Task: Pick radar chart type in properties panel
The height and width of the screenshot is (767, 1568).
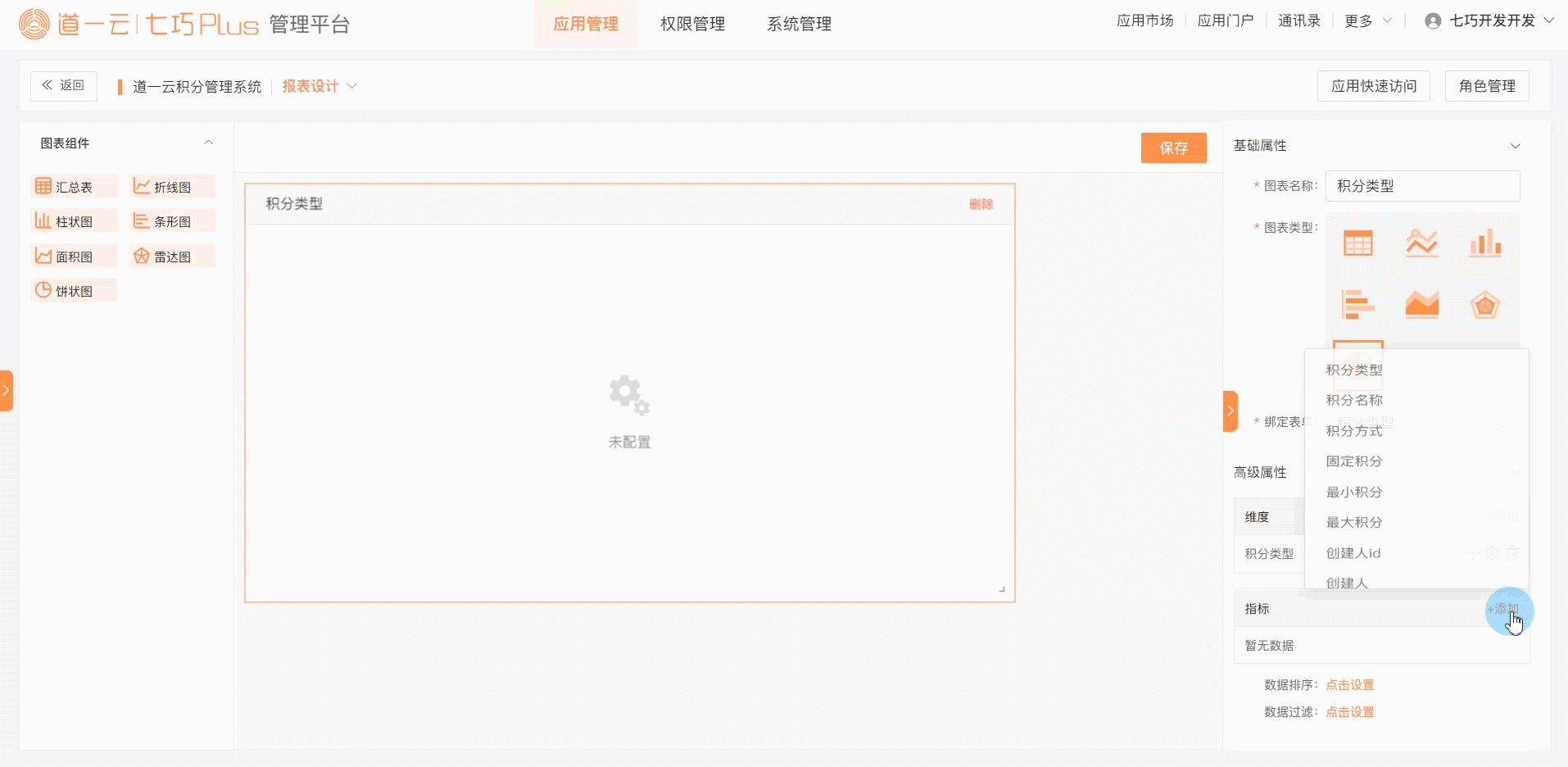Action: click(1484, 305)
